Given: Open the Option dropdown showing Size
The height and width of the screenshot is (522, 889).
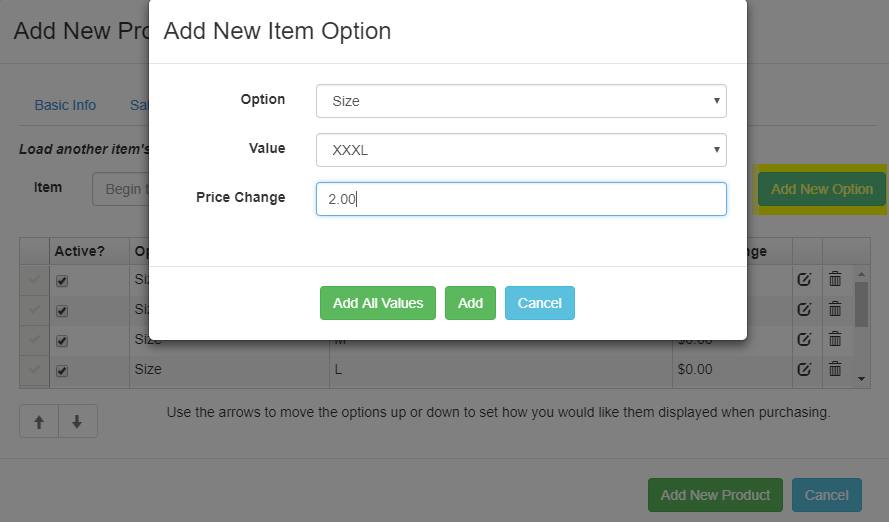Looking at the screenshot, I should 521,101.
